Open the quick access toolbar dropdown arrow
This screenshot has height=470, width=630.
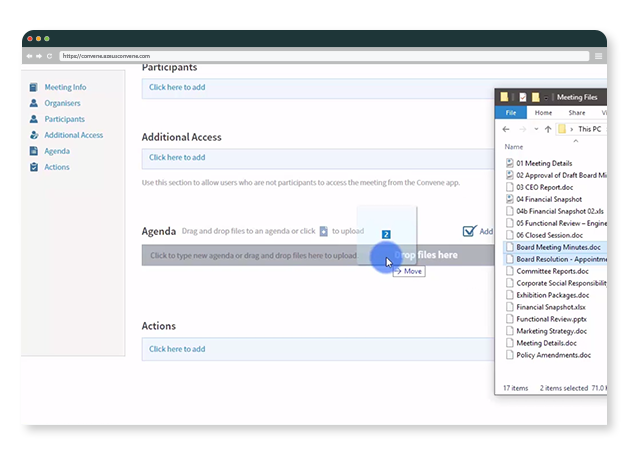pos(548,97)
